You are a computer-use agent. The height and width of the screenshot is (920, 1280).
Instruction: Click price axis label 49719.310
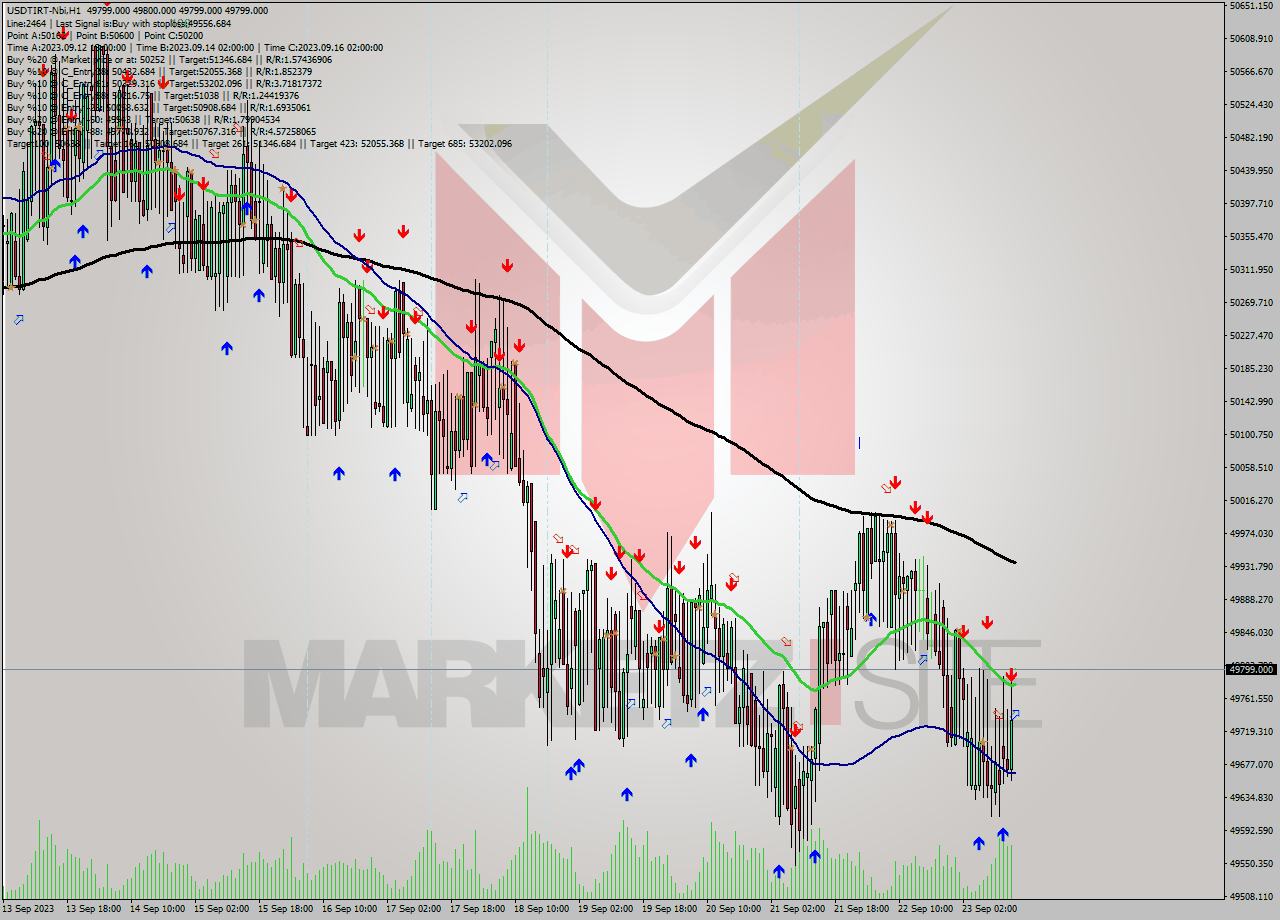(x=1252, y=731)
